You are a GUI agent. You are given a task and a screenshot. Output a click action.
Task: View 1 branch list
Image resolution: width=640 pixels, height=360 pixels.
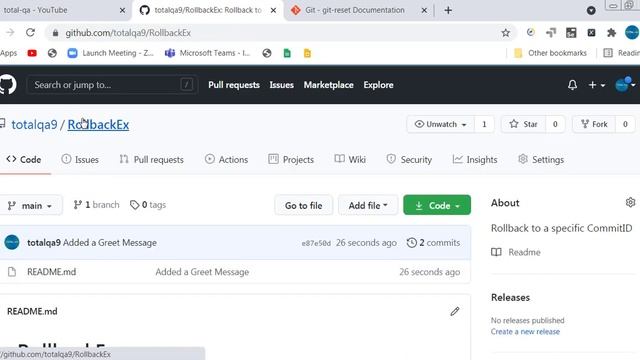(x=96, y=205)
